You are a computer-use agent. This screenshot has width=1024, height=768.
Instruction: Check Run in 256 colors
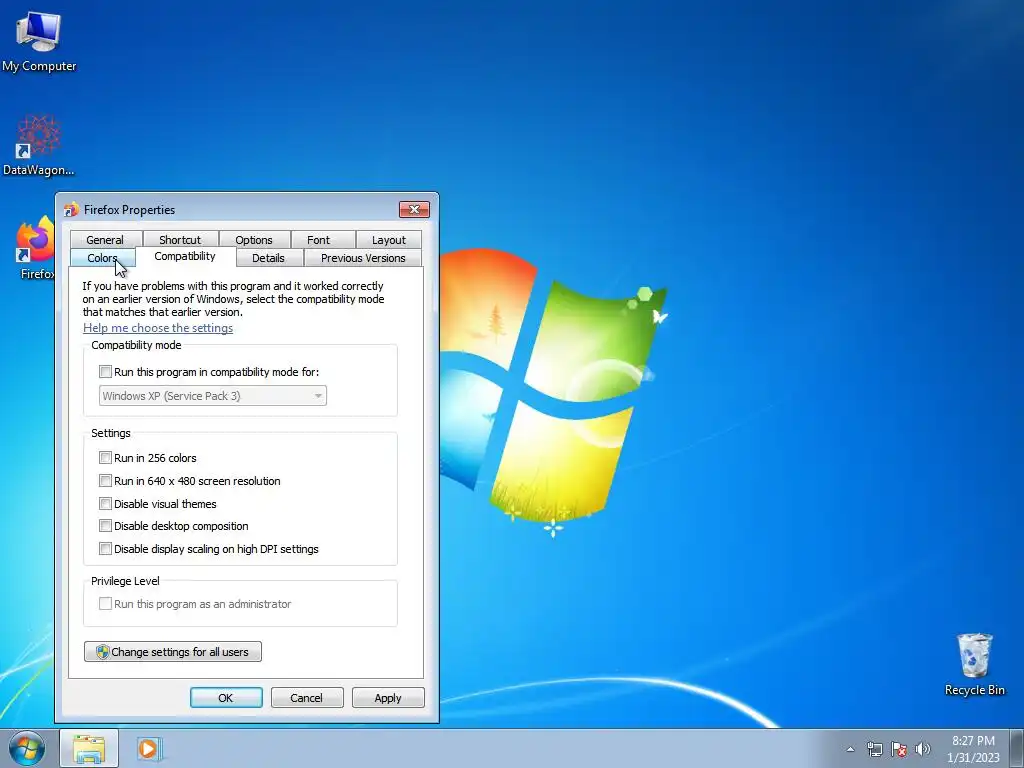coord(105,457)
